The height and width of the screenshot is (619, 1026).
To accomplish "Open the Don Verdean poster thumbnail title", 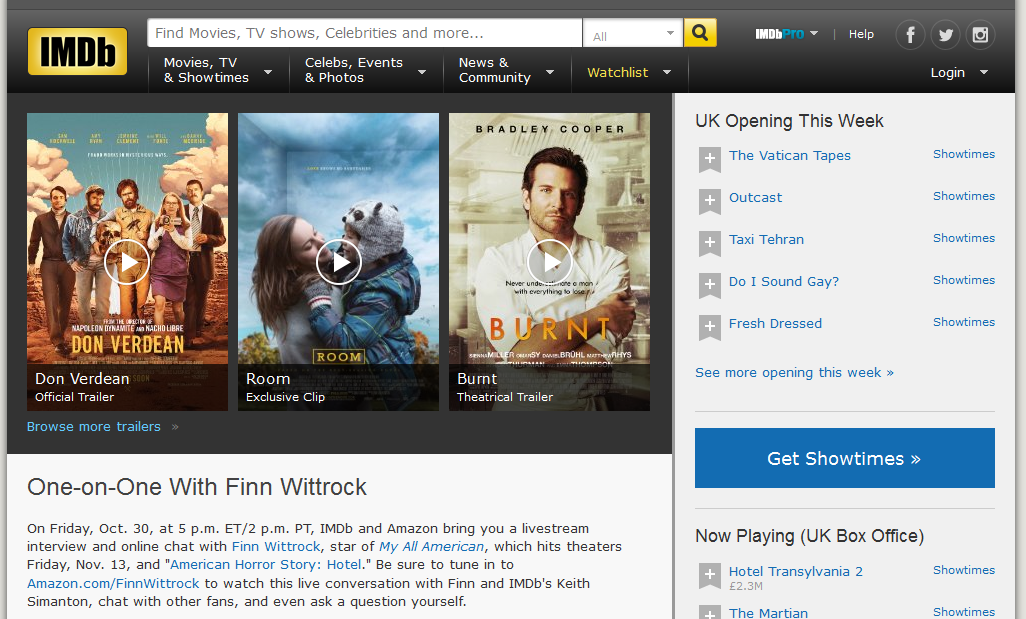I will [82, 379].
